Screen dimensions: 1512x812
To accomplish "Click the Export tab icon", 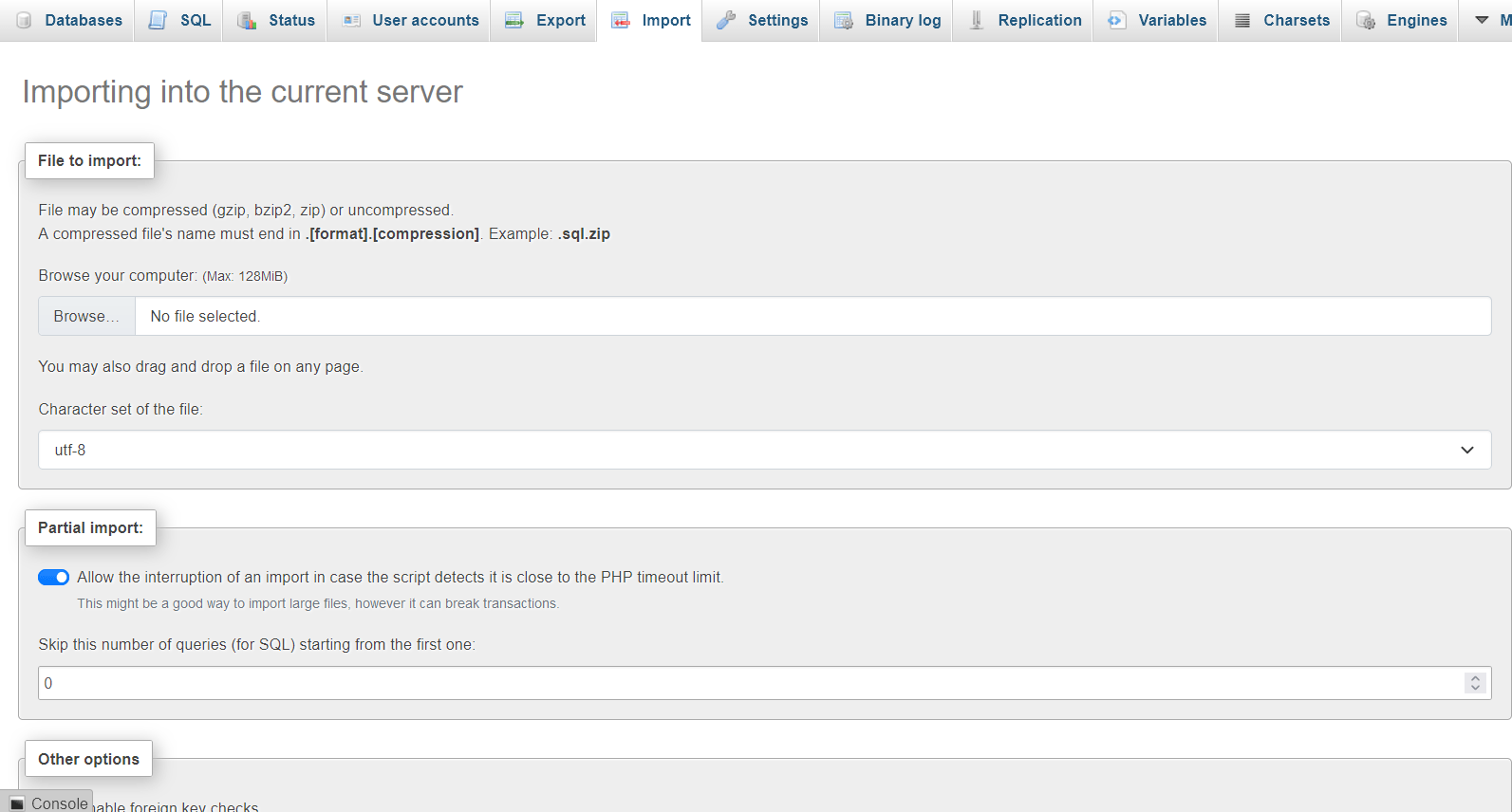I will 514,20.
